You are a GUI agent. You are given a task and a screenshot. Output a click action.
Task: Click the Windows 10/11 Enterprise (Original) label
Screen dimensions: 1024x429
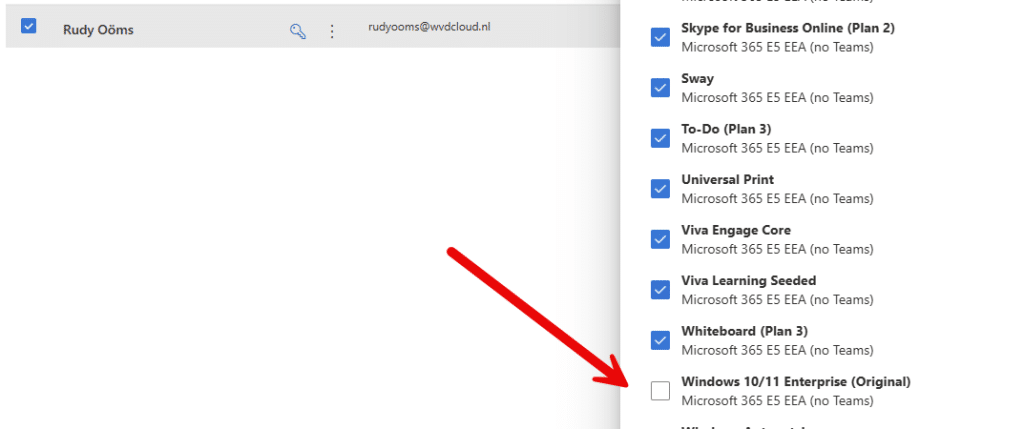(795, 381)
